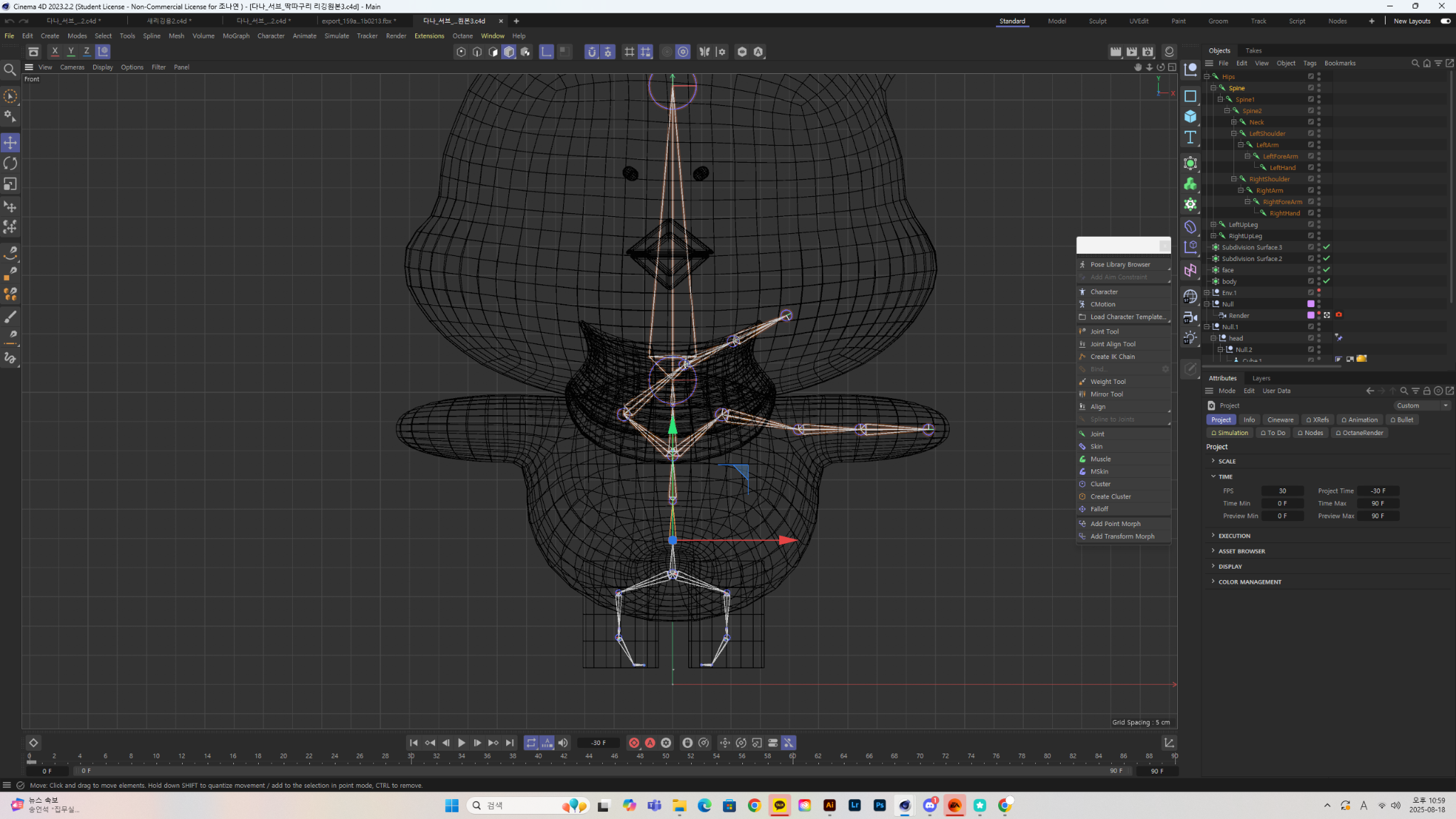Toggle the X axis lock
The image size is (1456, 819).
[55, 51]
